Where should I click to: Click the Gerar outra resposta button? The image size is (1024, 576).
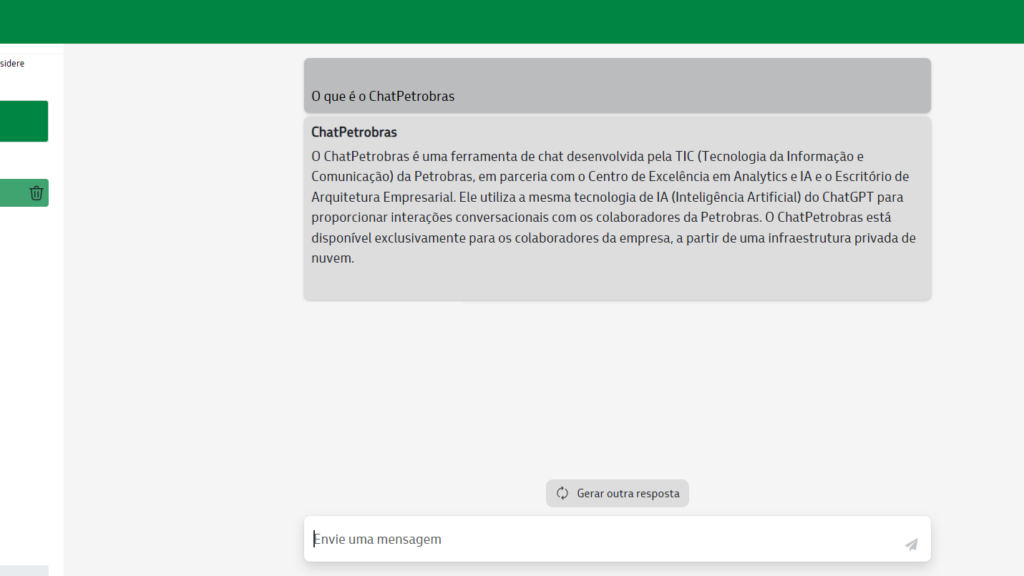[617, 493]
